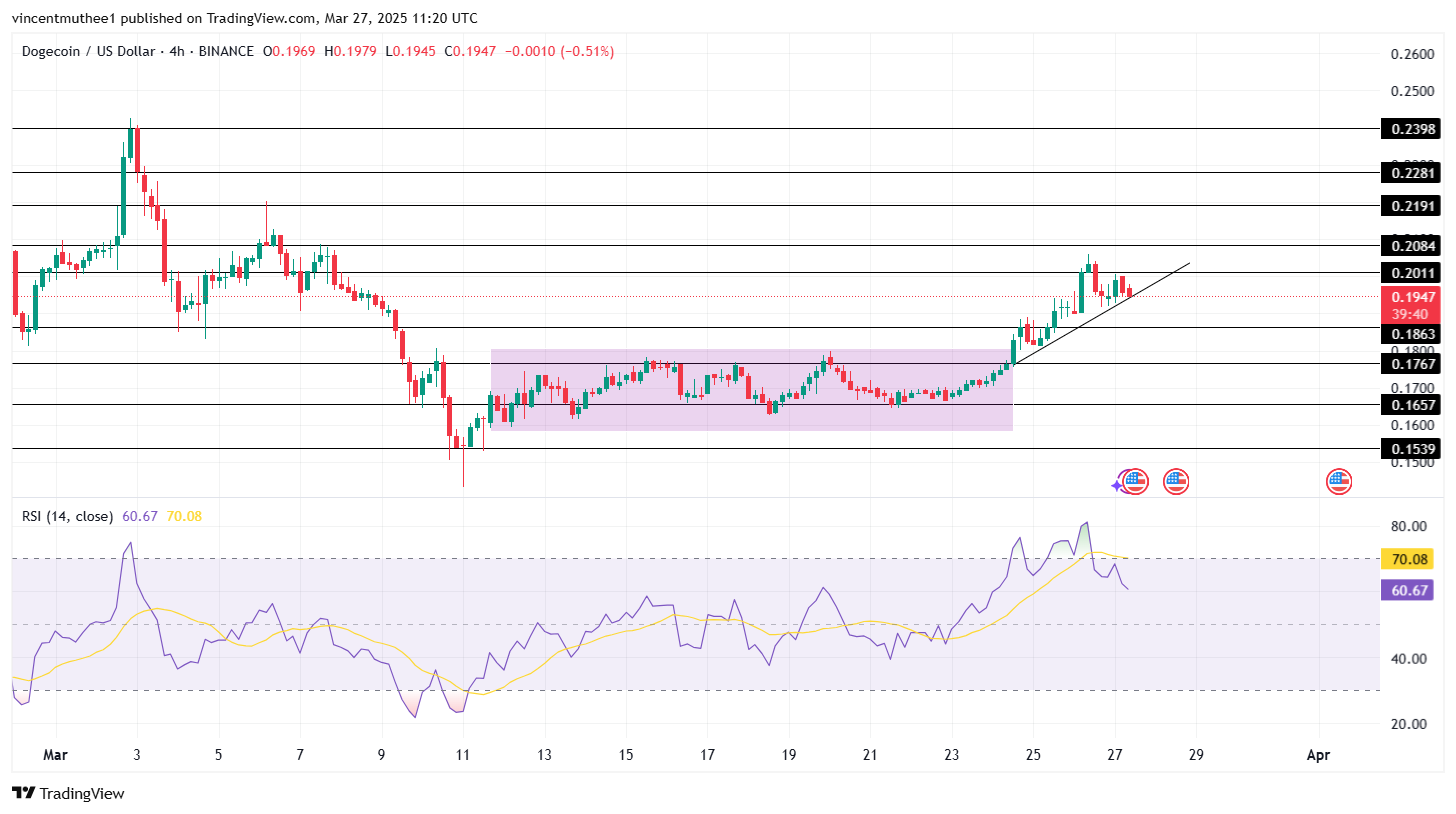Click the 0.2281 horizontal line label
Viewport: 1456px width, 814px height.
[x=1412, y=173]
